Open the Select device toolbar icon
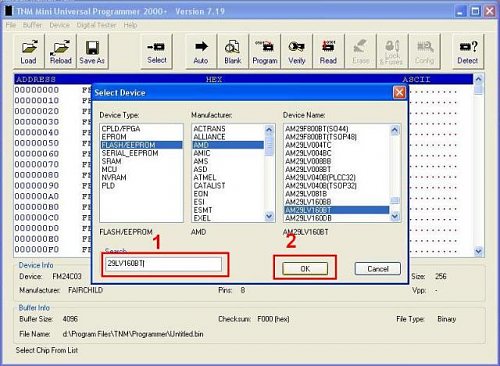Screen dimensions: 500x366 coord(157,52)
